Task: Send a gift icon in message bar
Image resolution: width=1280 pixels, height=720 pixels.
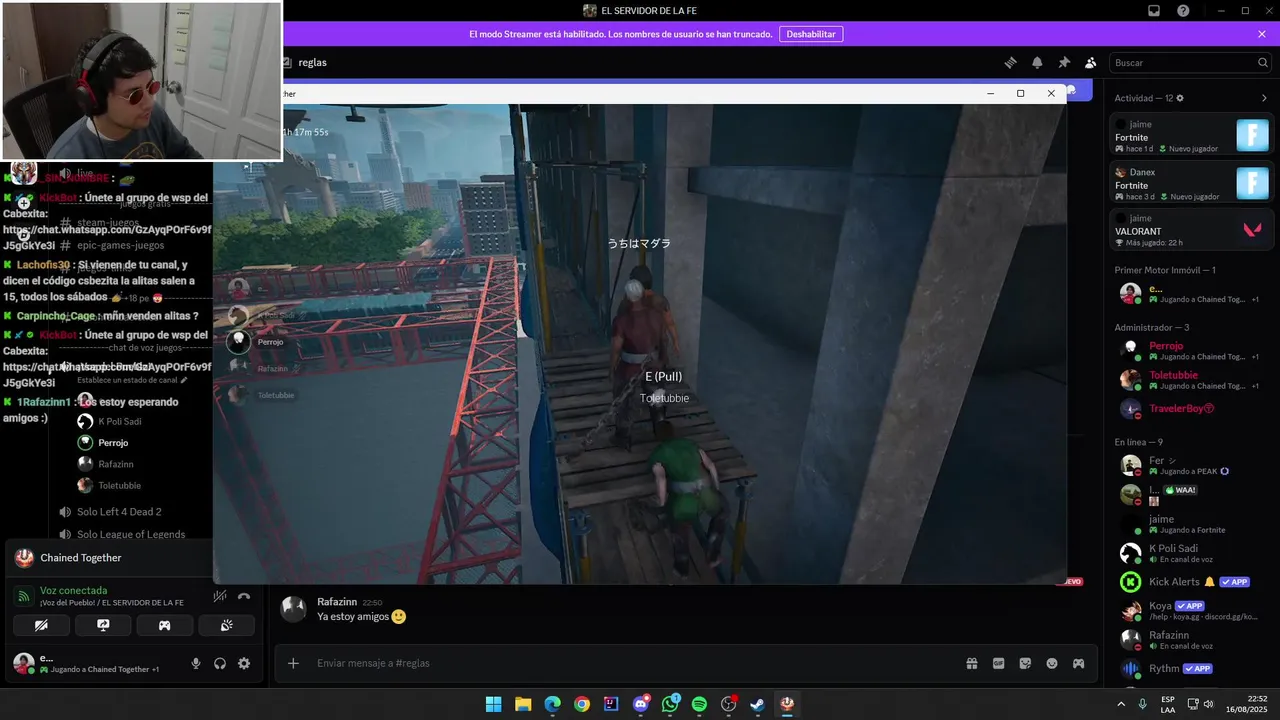Action: pos(971,663)
